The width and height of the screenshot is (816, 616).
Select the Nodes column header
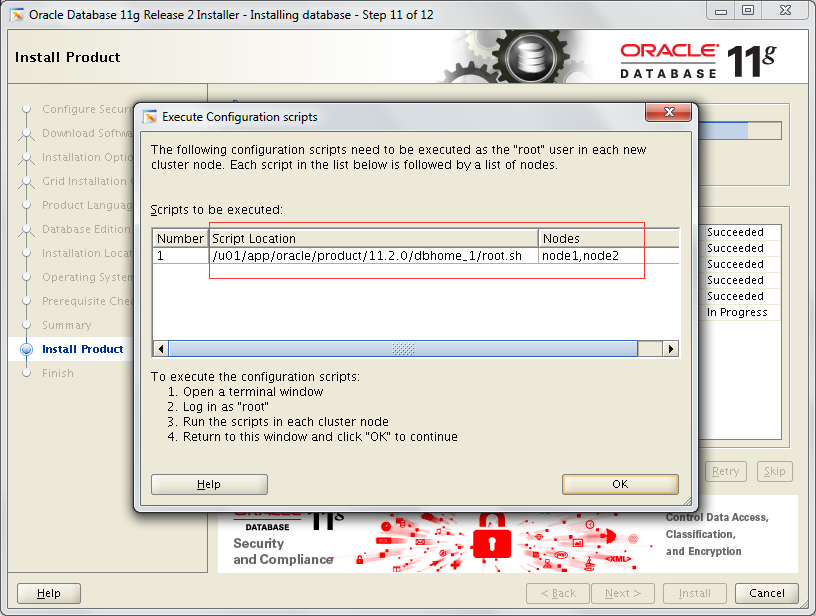pyautogui.click(x=608, y=239)
